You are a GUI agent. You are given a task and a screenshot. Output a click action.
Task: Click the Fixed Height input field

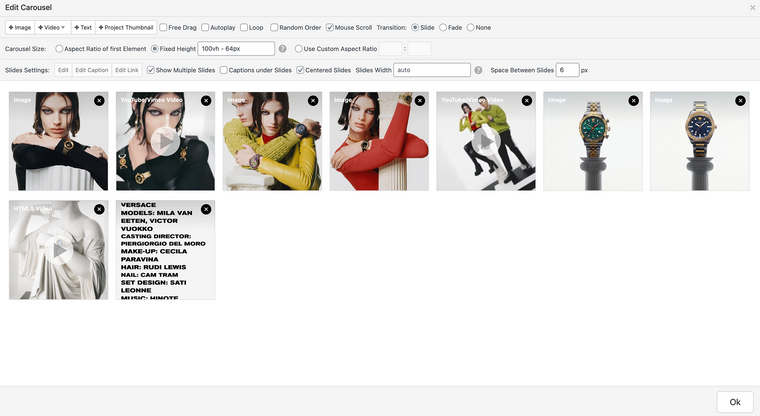[236, 49]
